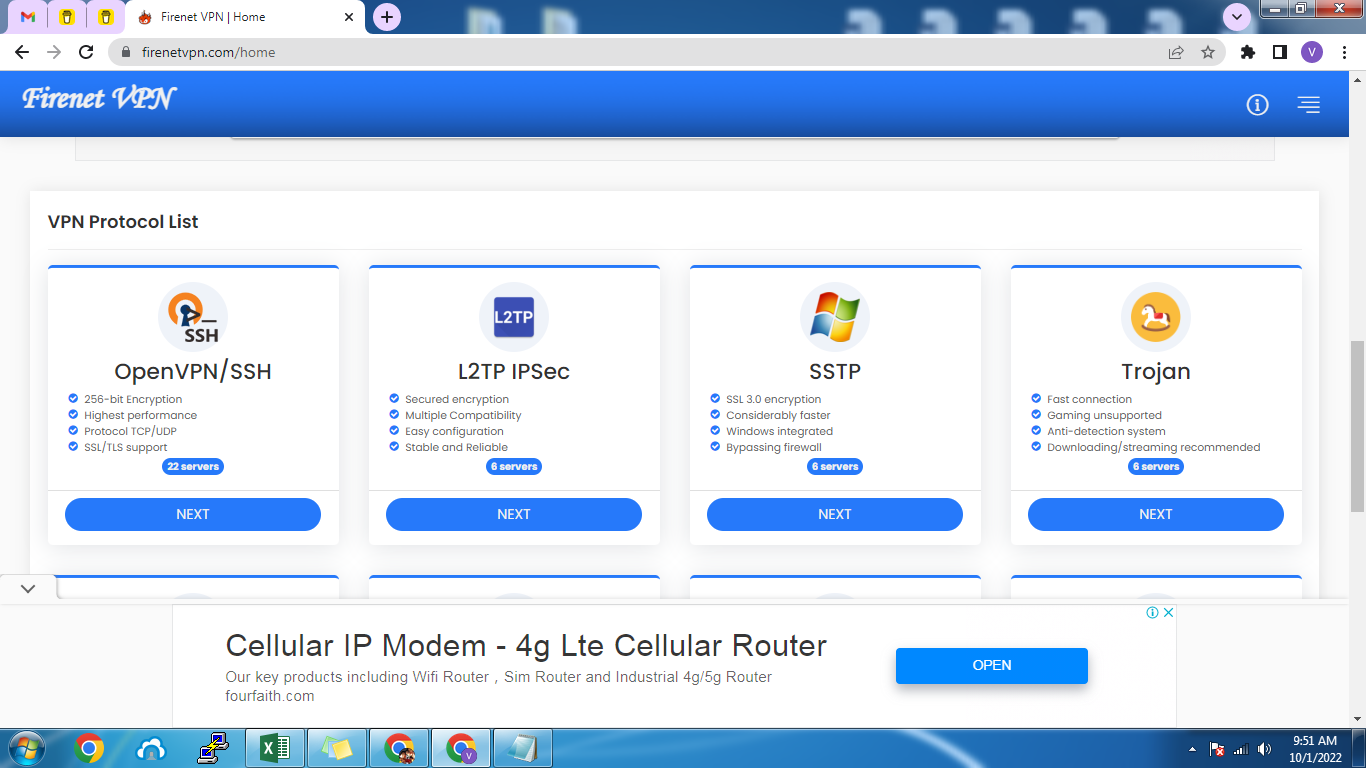Image resolution: width=1366 pixels, height=768 pixels.
Task: Open PuTTY from the taskbar
Action: click(x=213, y=748)
